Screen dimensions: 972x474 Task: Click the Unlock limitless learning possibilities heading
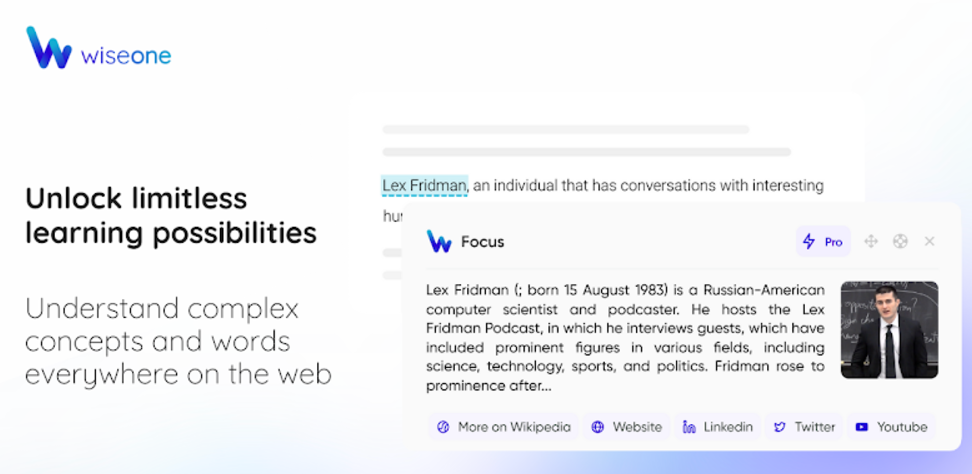click(171, 216)
